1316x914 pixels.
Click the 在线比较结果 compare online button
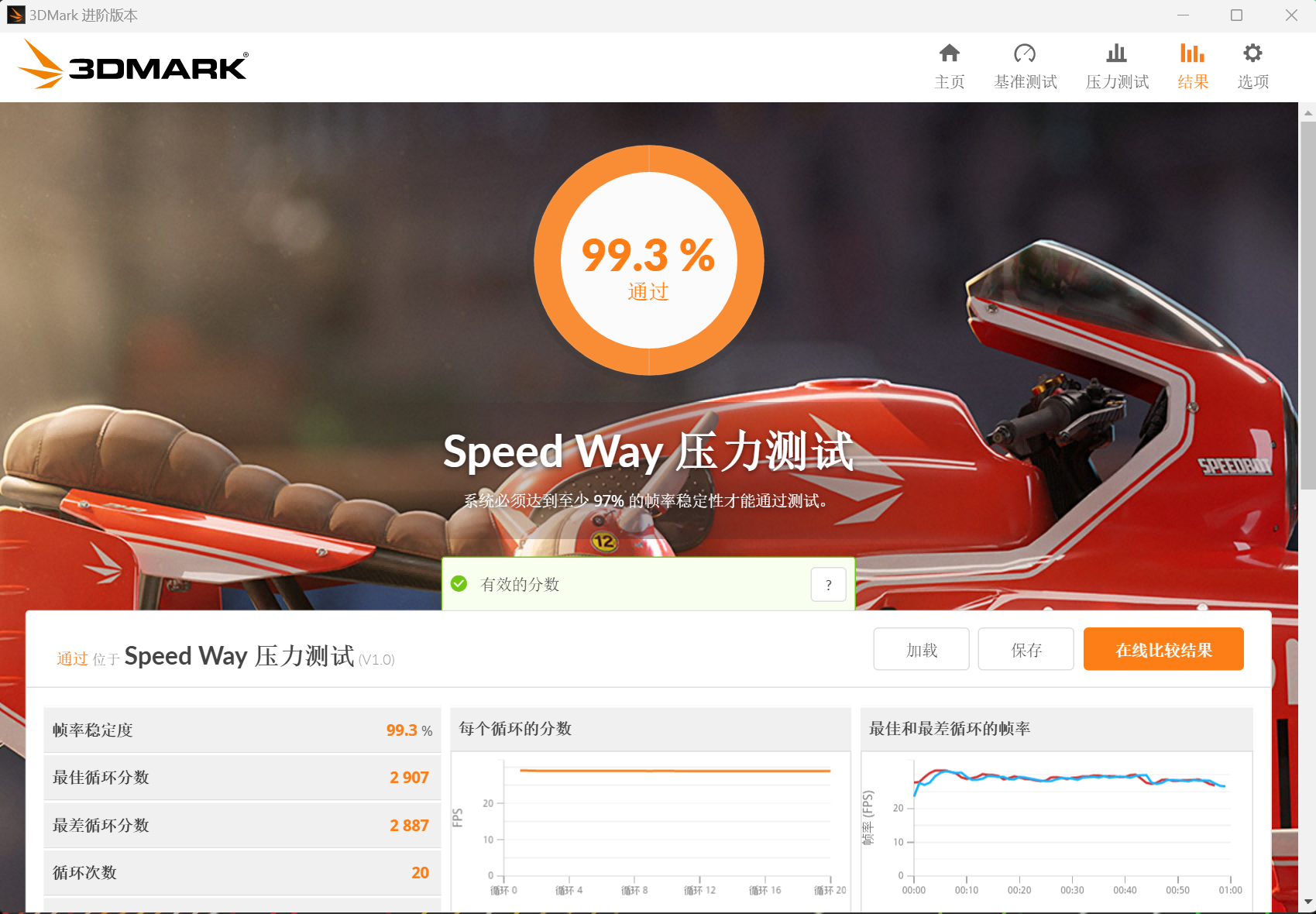click(x=1163, y=649)
